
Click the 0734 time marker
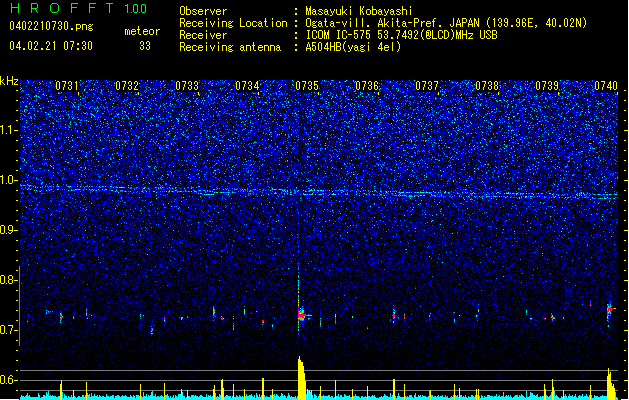click(x=247, y=86)
